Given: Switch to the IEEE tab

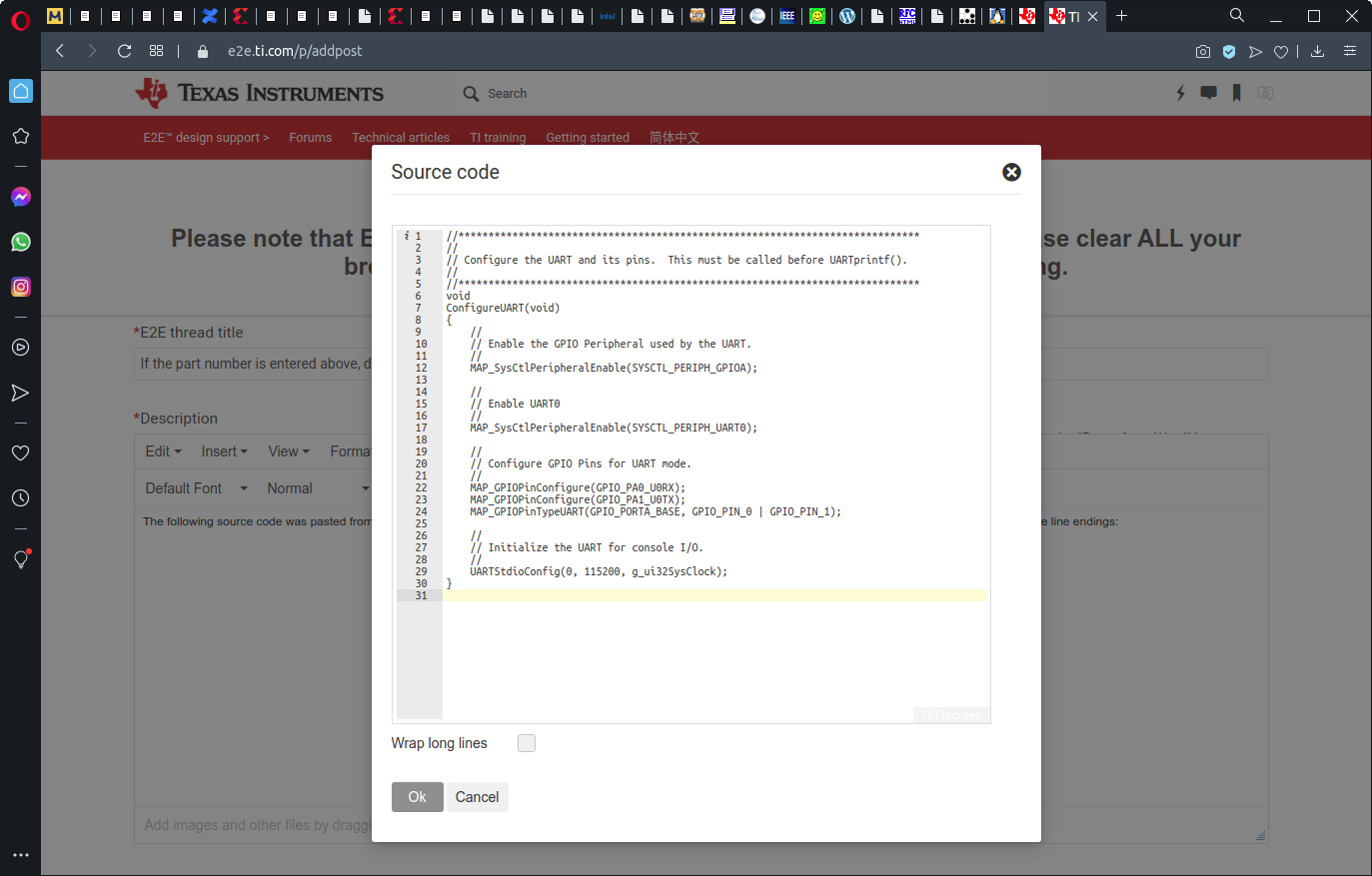Looking at the screenshot, I should point(787,15).
